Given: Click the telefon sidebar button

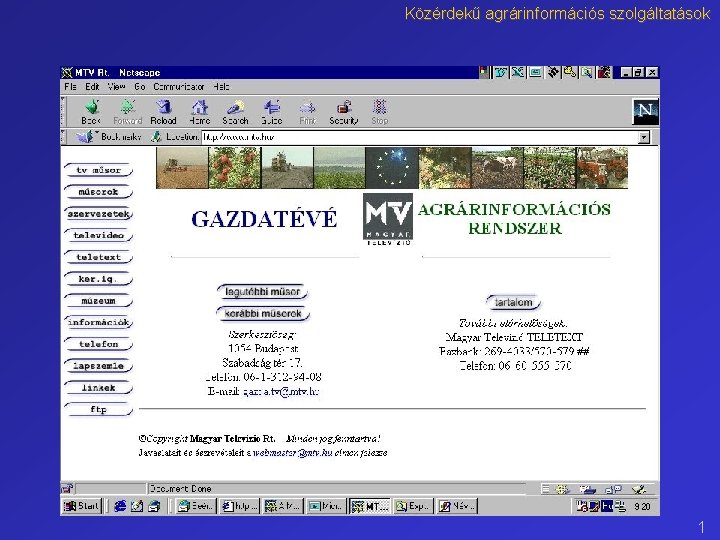Looking at the screenshot, I should tap(98, 344).
